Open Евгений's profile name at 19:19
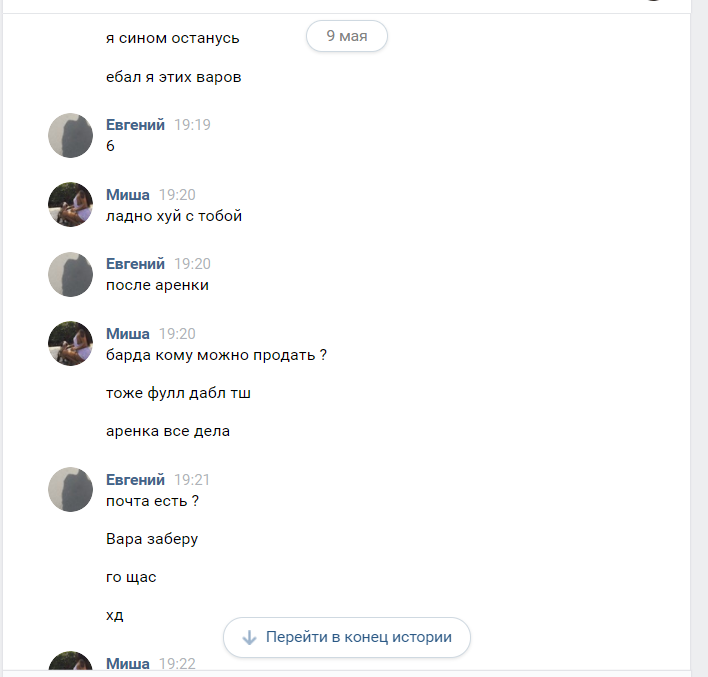The height and width of the screenshot is (677, 708). tap(135, 125)
